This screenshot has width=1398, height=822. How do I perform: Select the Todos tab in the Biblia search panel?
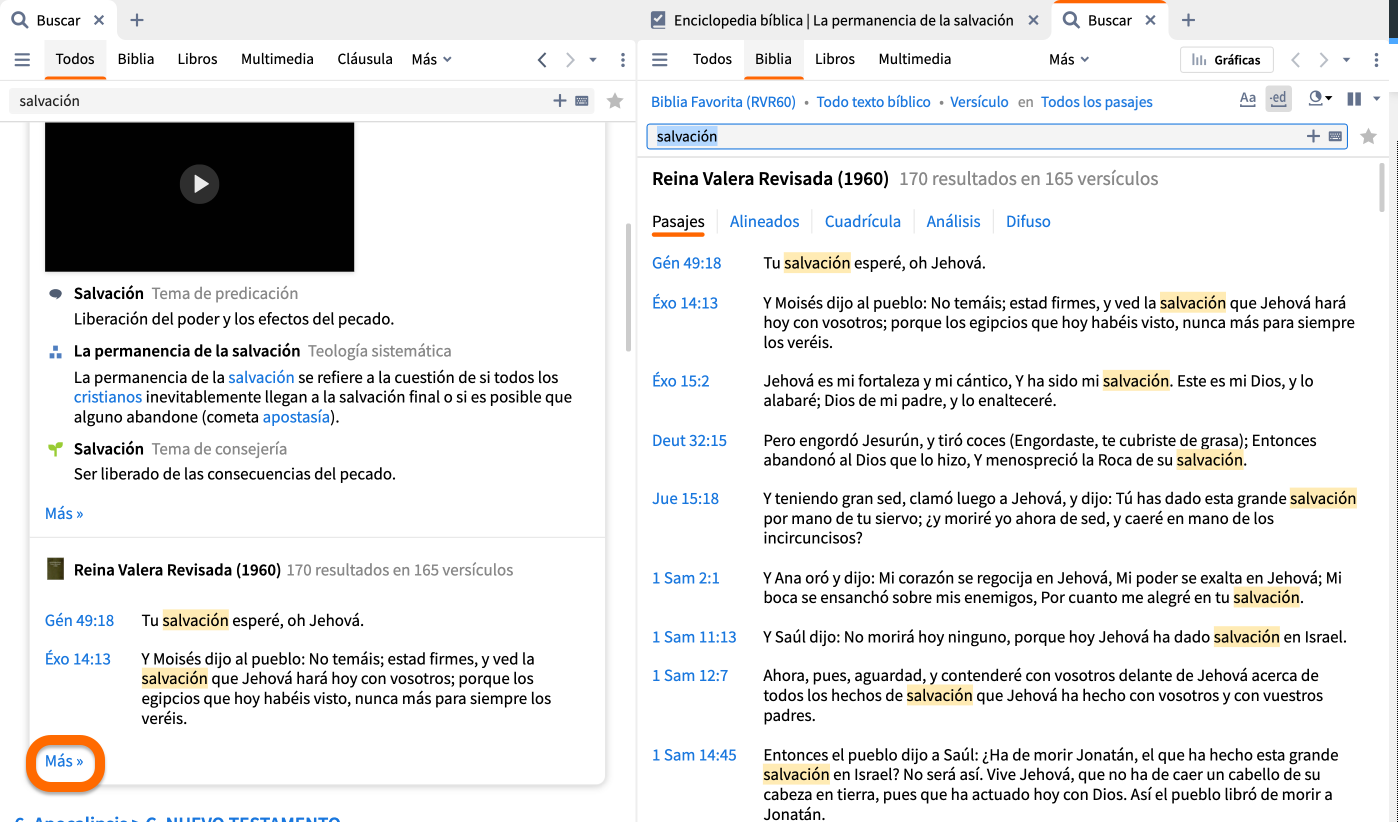pos(712,59)
